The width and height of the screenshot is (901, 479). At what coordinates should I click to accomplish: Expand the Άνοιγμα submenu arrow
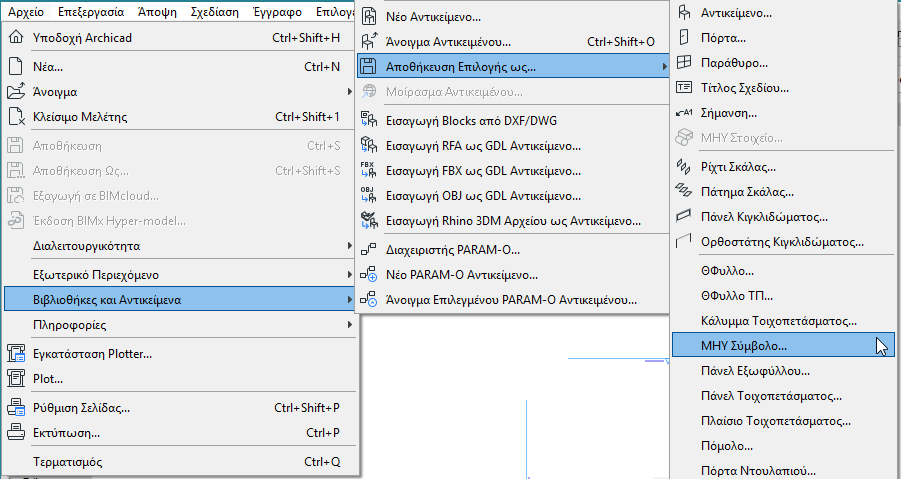point(349,91)
